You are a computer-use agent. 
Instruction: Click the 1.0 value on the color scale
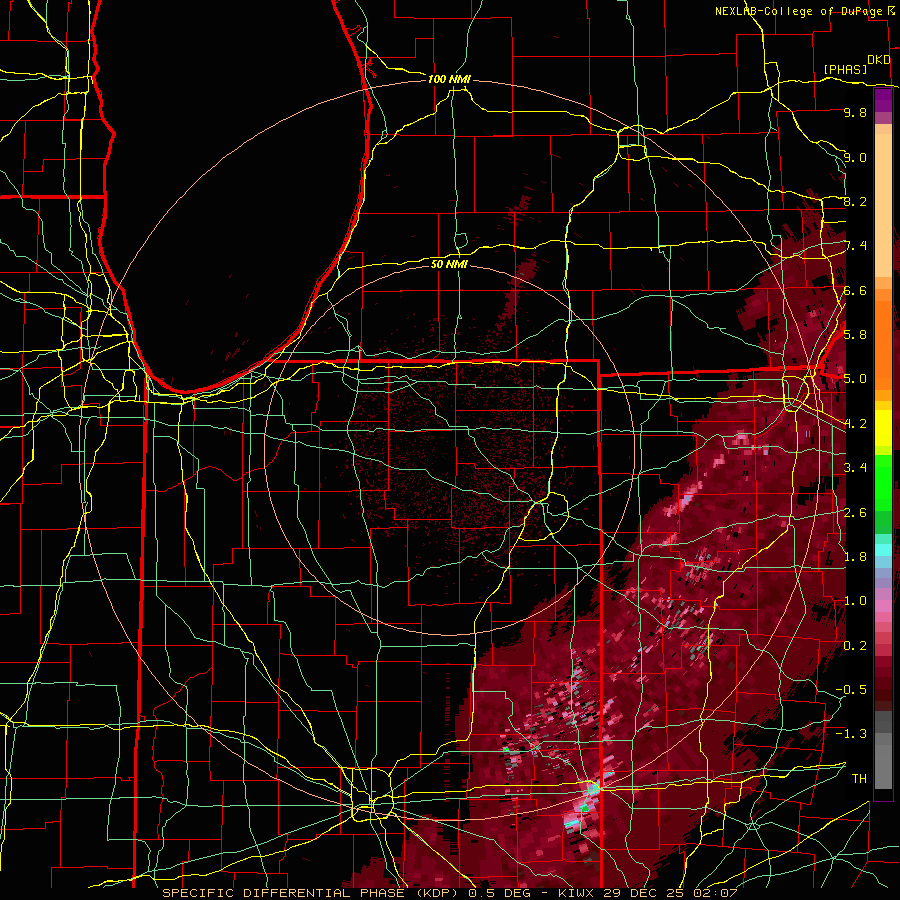[855, 600]
